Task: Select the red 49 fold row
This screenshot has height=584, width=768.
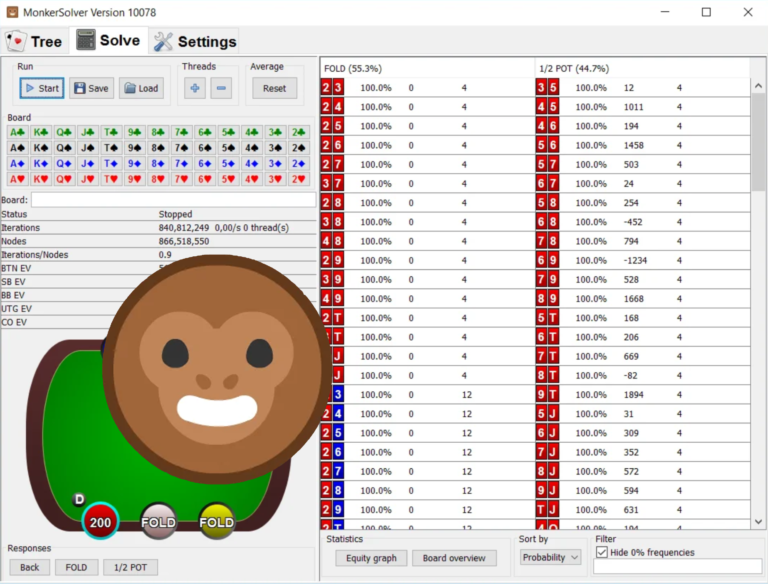Action: pyautogui.click(x=427, y=299)
